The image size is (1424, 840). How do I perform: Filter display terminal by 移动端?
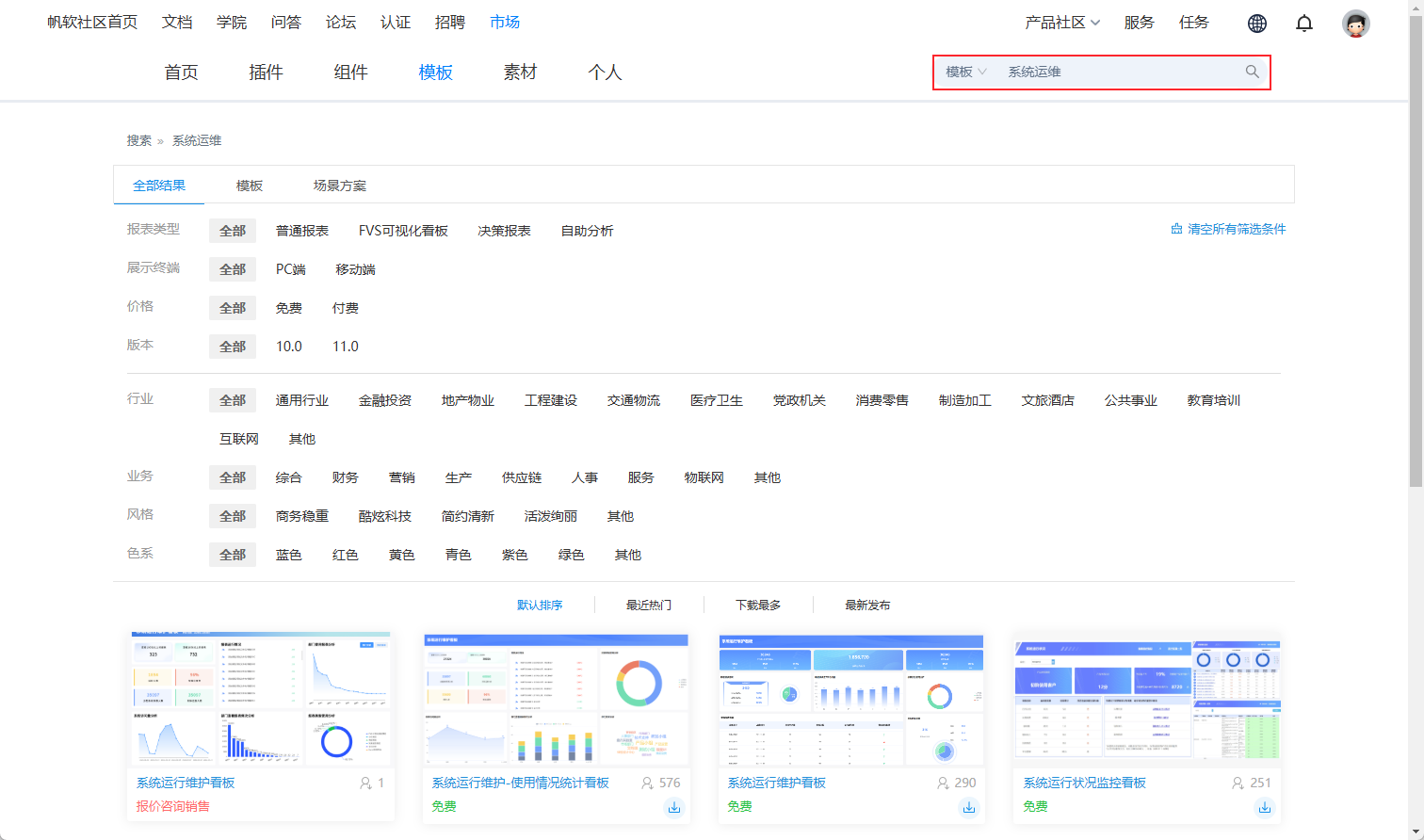click(355, 269)
